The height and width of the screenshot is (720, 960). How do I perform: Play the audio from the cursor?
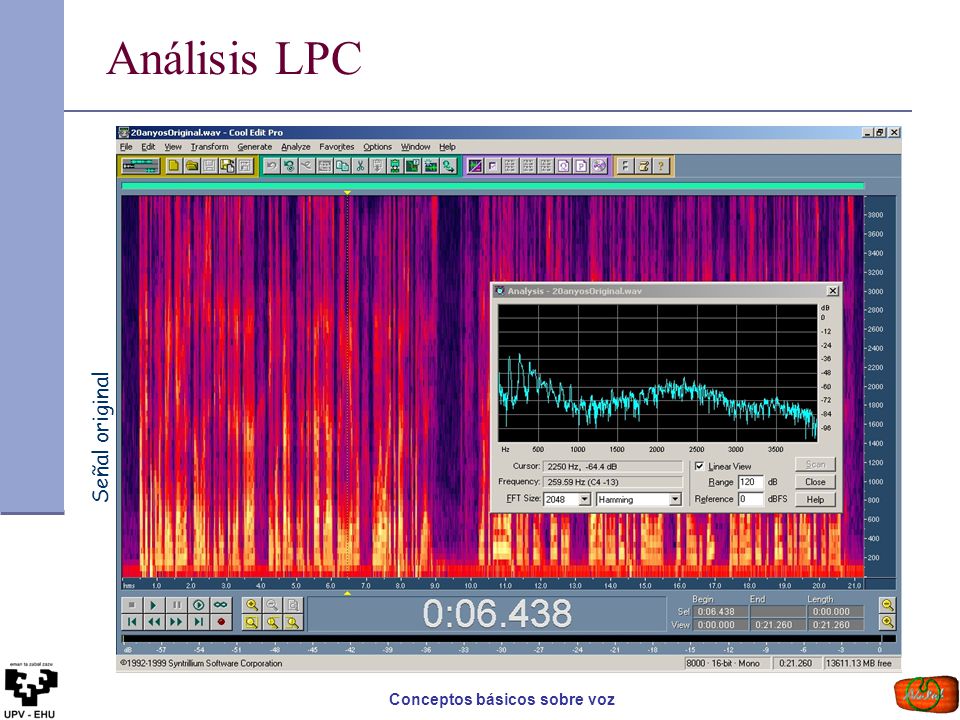point(154,605)
